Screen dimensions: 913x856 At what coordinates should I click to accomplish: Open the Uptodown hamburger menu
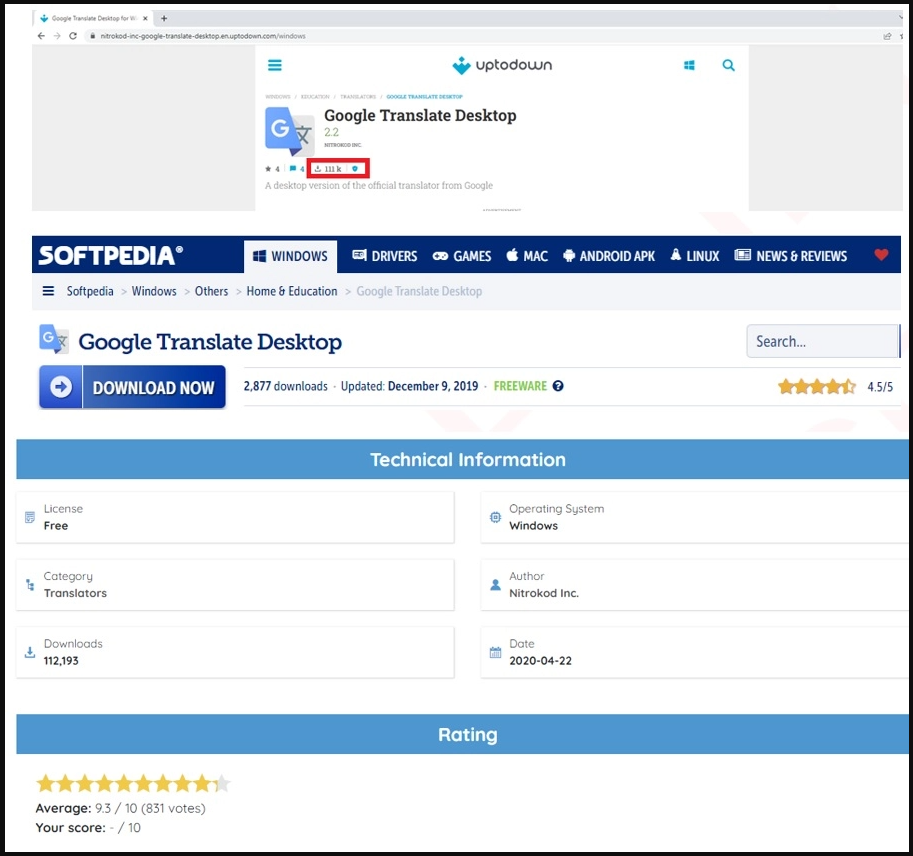point(275,65)
